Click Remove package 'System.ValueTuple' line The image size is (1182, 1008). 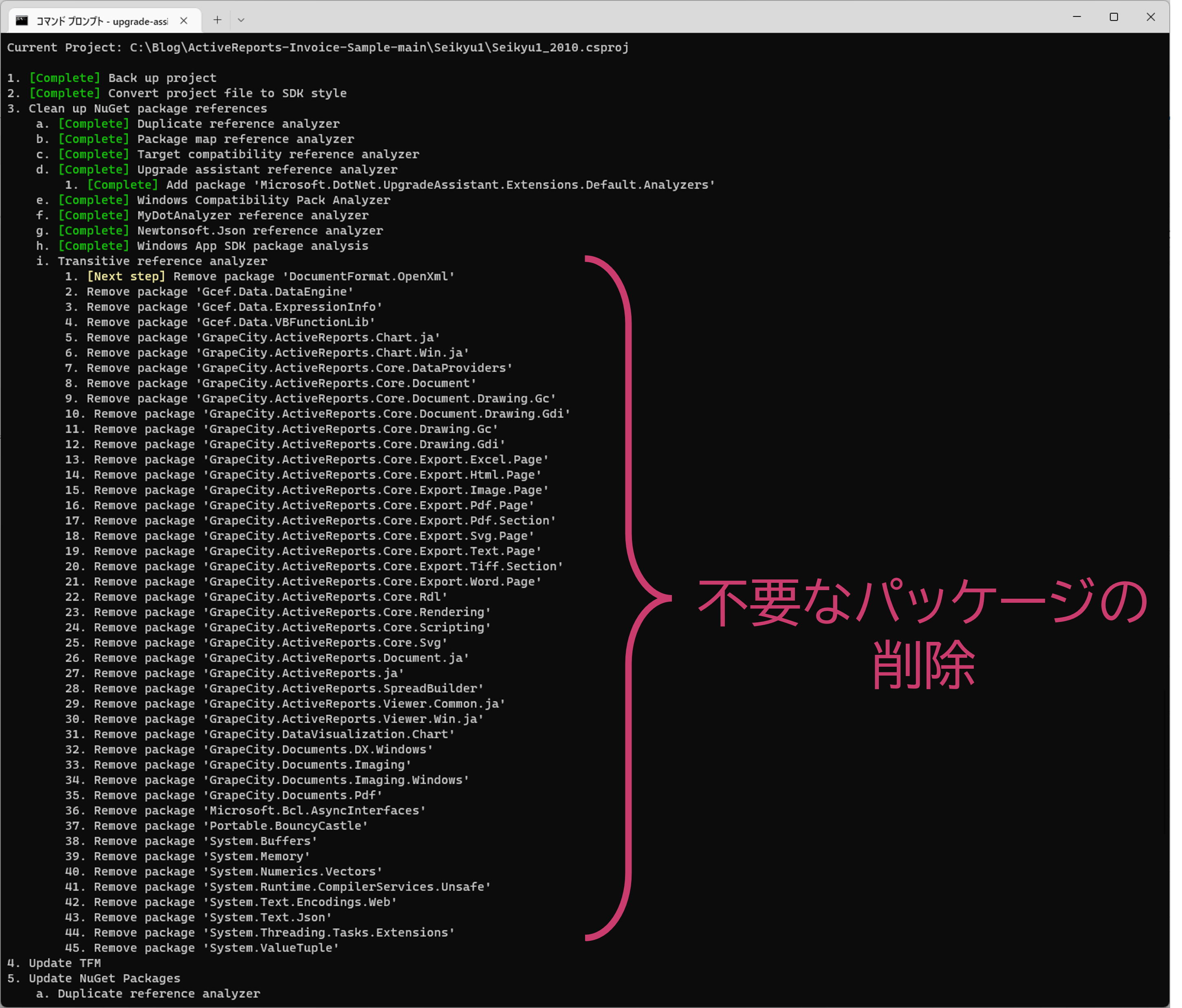pos(202,948)
